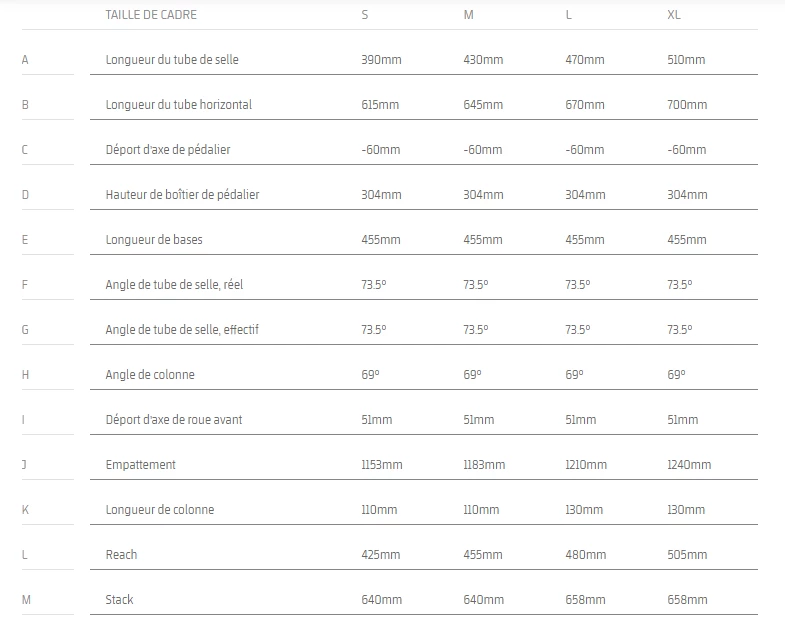Screen dimensions: 785x638
Task: Click the Déport d'axe de pédalier row
Action: click(x=167, y=150)
